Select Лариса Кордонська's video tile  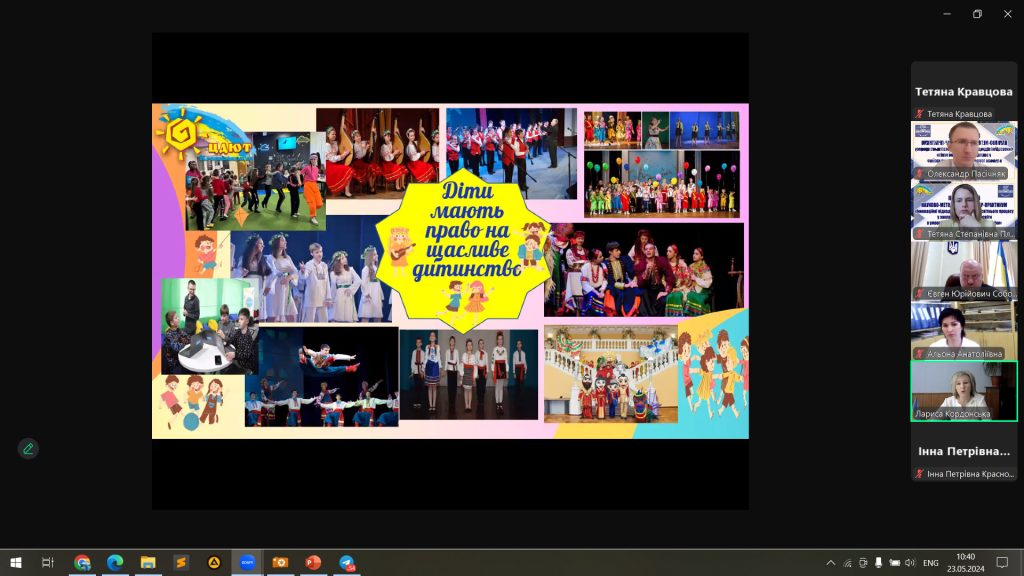click(x=963, y=390)
